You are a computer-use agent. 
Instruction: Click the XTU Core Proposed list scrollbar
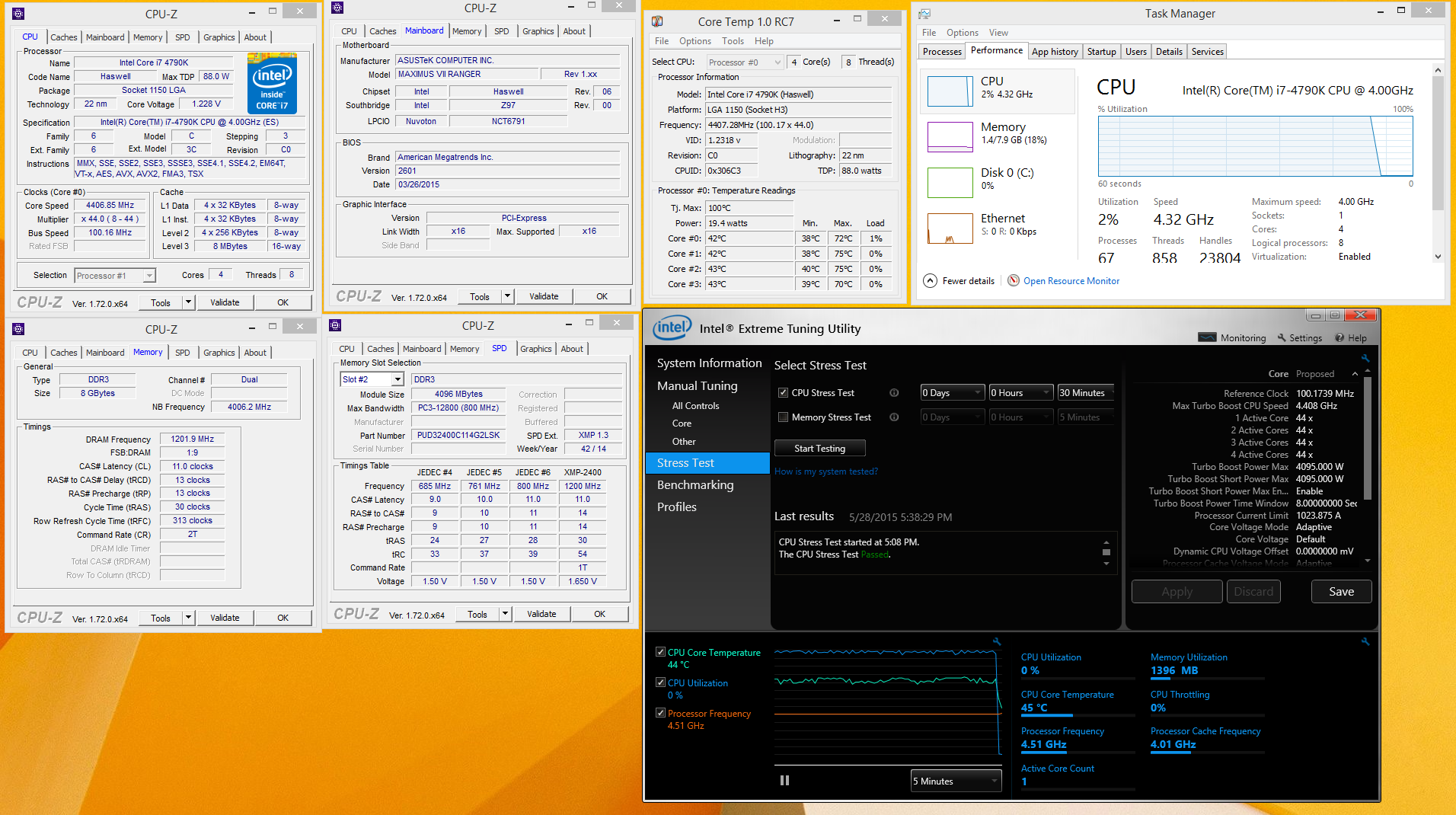(x=1368, y=465)
